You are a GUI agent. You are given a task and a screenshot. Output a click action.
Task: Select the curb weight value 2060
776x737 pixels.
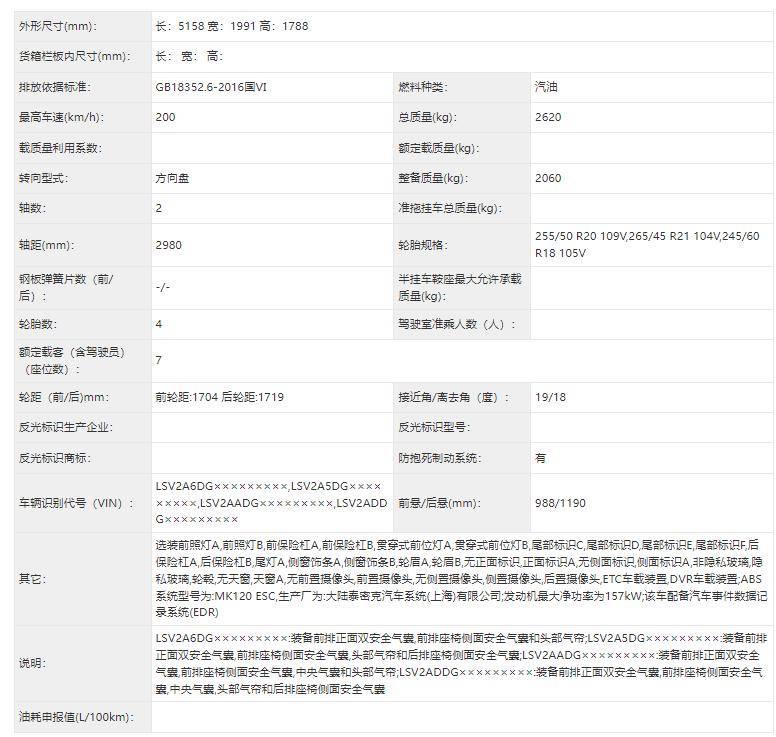point(548,178)
